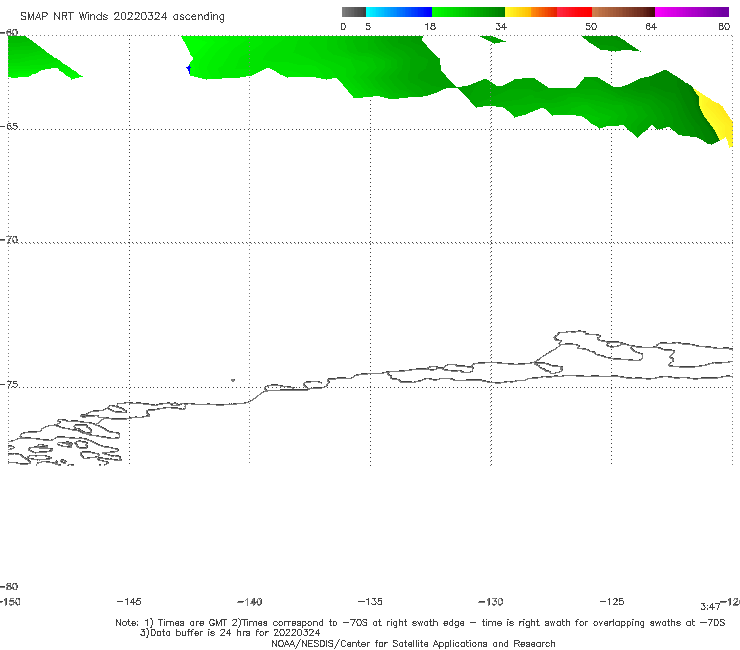Click the note '3)Data buffer is 24 hrs'
The width and height of the screenshot is (740, 650).
[230, 633]
